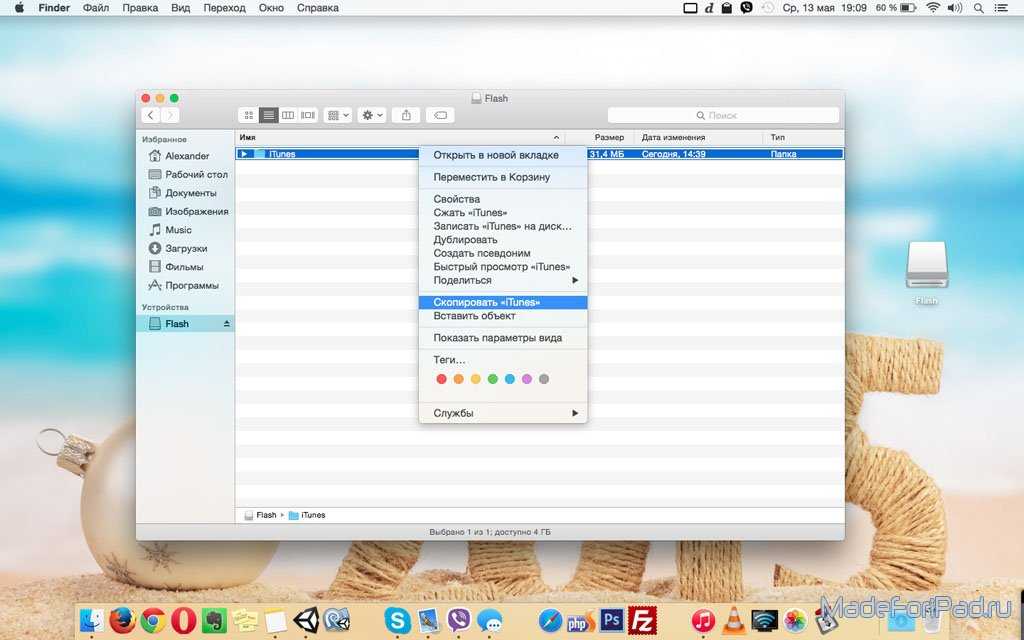Switch Finder to list view
1024x640 pixels.
268,115
